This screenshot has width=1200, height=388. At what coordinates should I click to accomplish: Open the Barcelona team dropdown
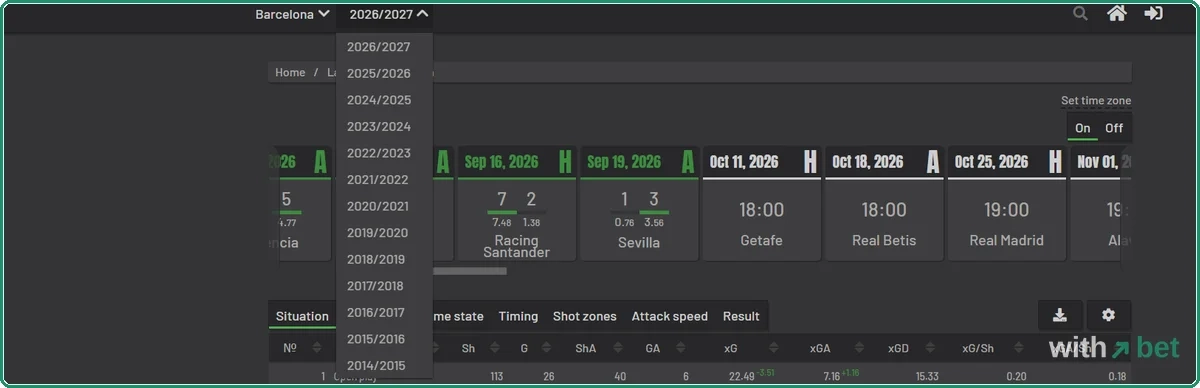pyautogui.click(x=292, y=14)
